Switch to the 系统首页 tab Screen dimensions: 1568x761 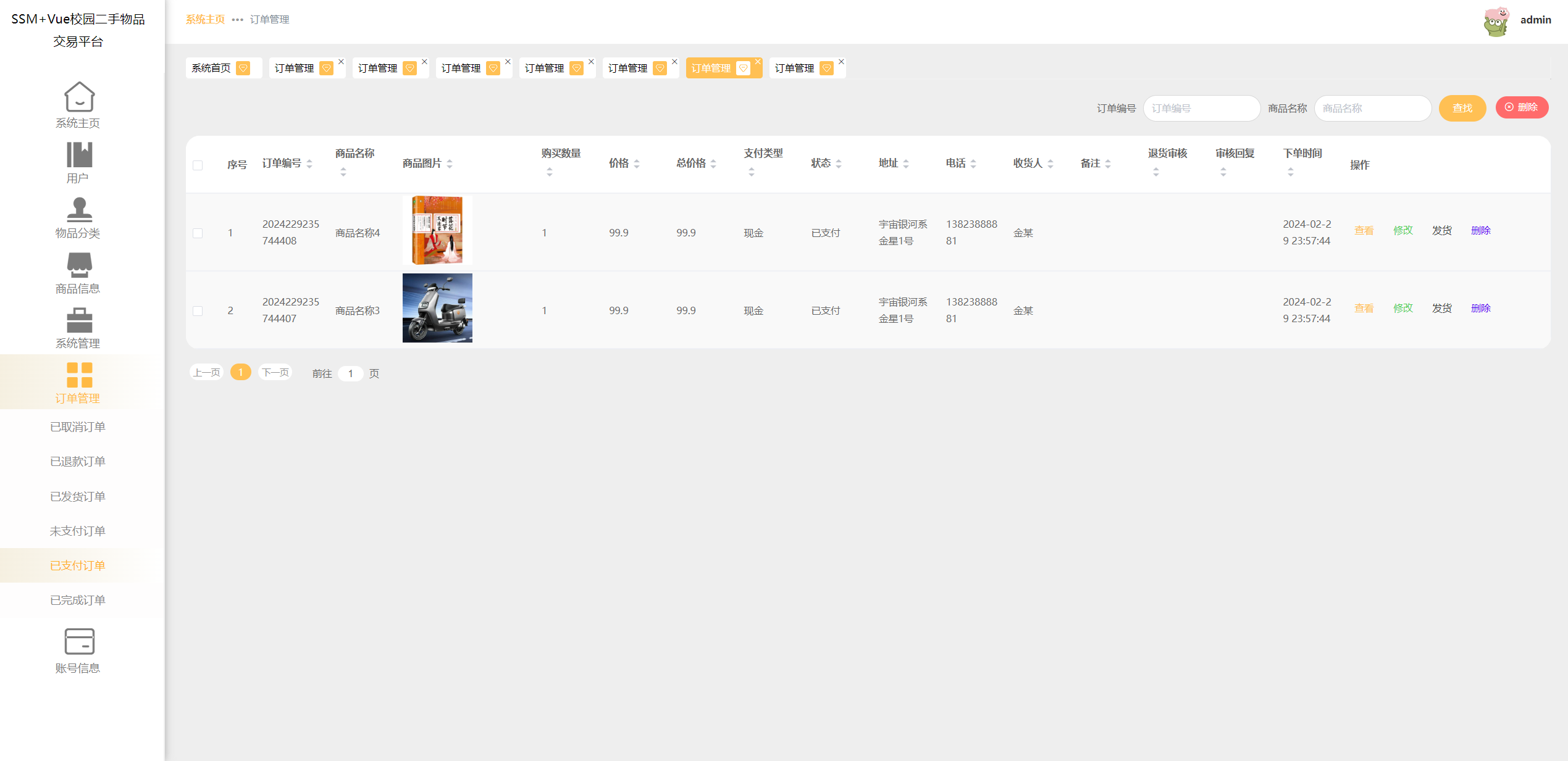click(211, 68)
